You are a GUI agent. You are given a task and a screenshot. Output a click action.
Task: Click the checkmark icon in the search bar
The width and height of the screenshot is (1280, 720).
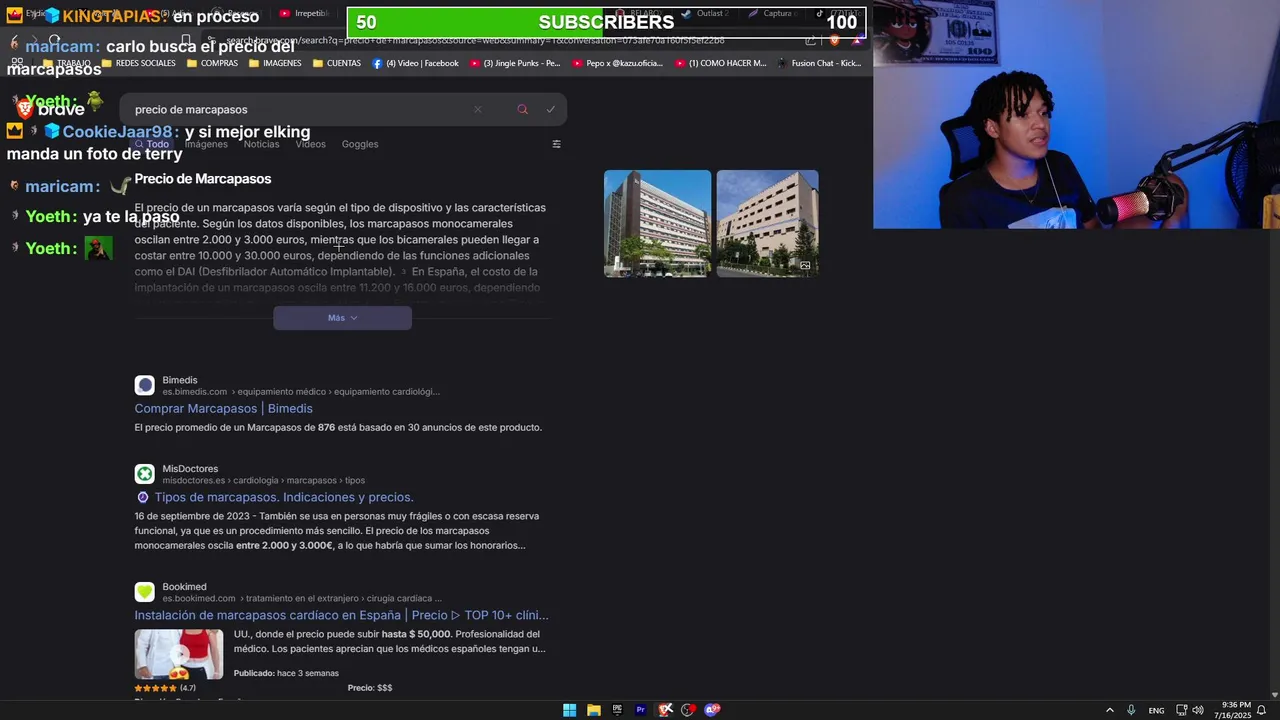[550, 110]
